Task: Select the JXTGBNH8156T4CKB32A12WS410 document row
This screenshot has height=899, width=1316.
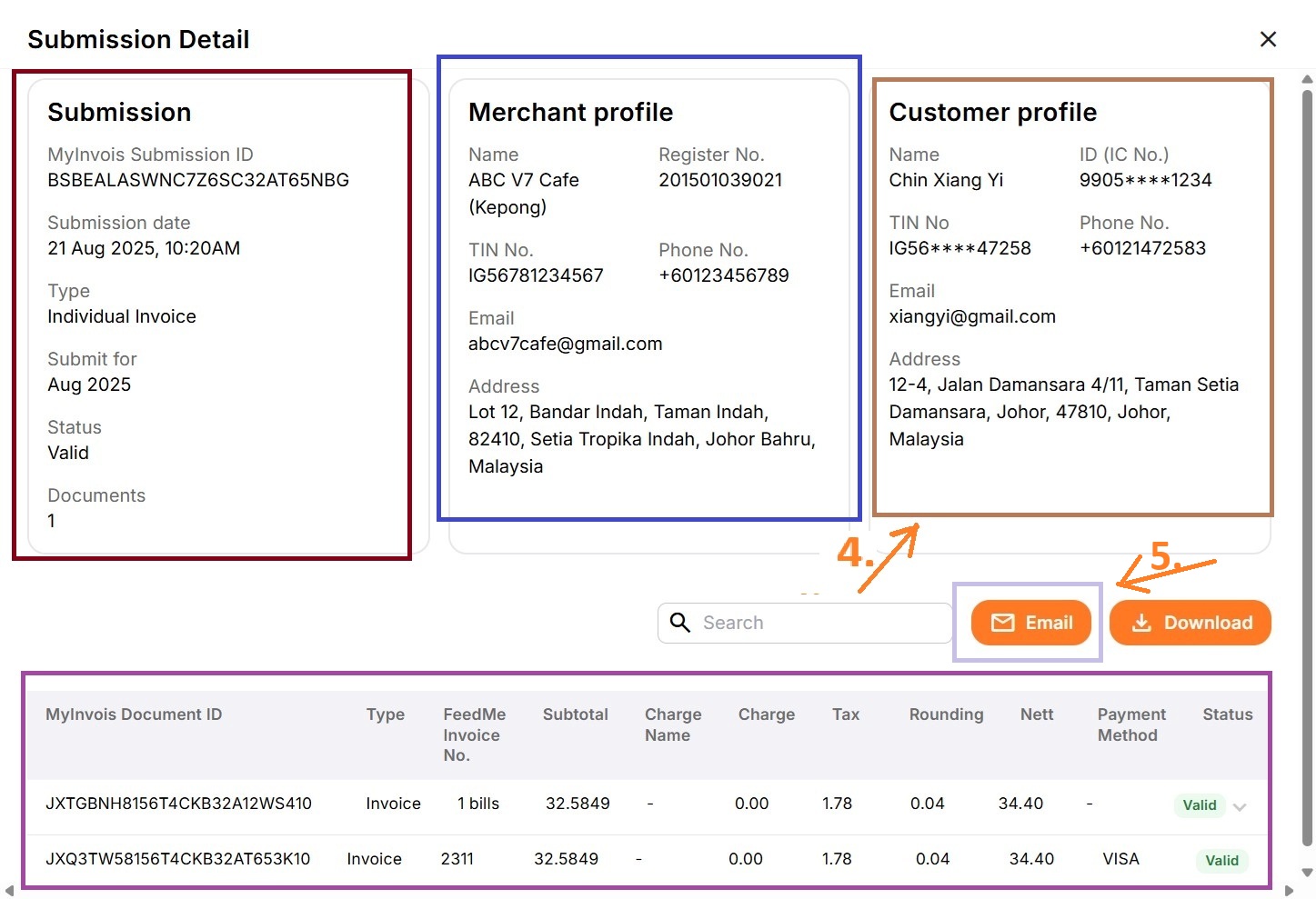Action: pyautogui.click(x=178, y=804)
